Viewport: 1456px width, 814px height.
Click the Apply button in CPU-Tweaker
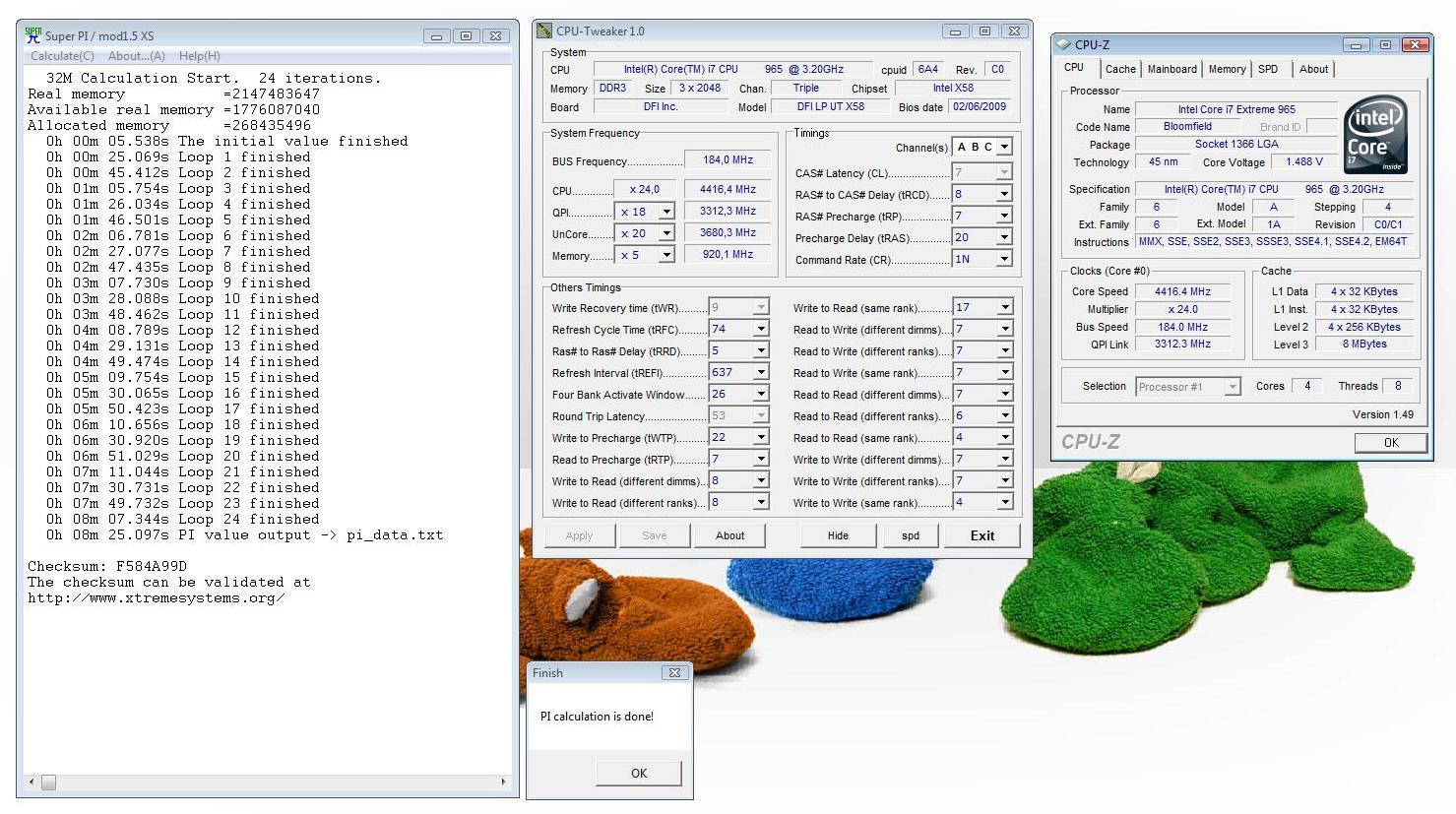click(x=580, y=535)
